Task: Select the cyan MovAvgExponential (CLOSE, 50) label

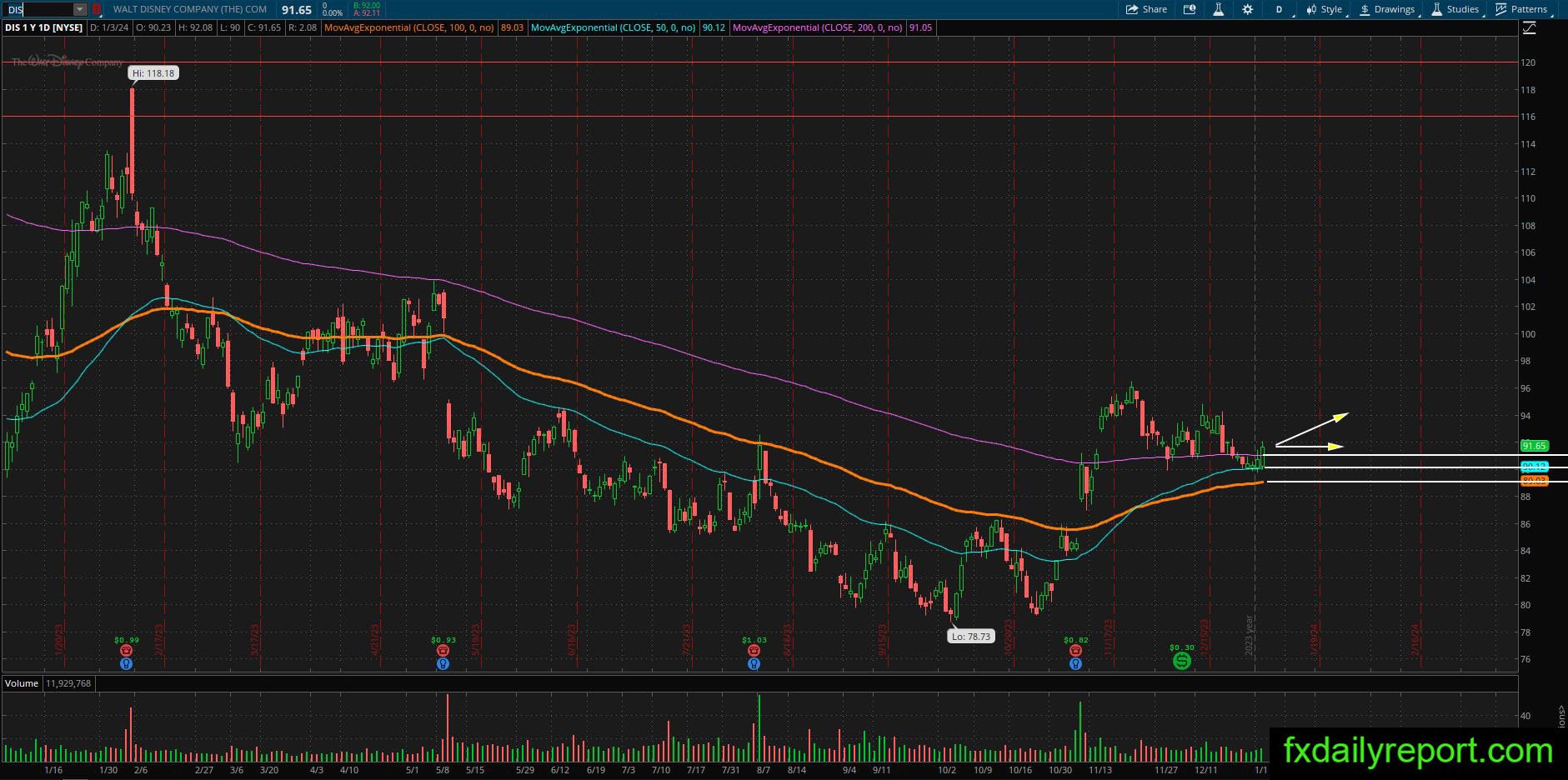Action: [614, 27]
